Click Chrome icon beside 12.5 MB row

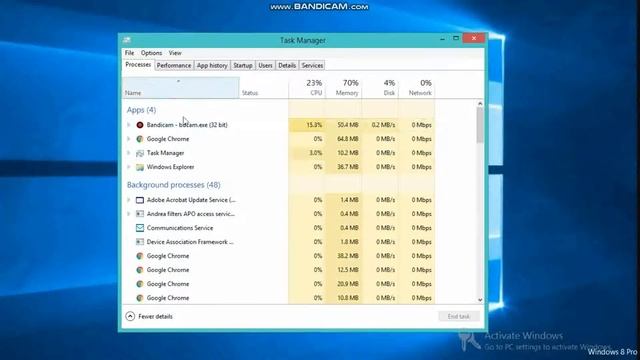coord(140,270)
